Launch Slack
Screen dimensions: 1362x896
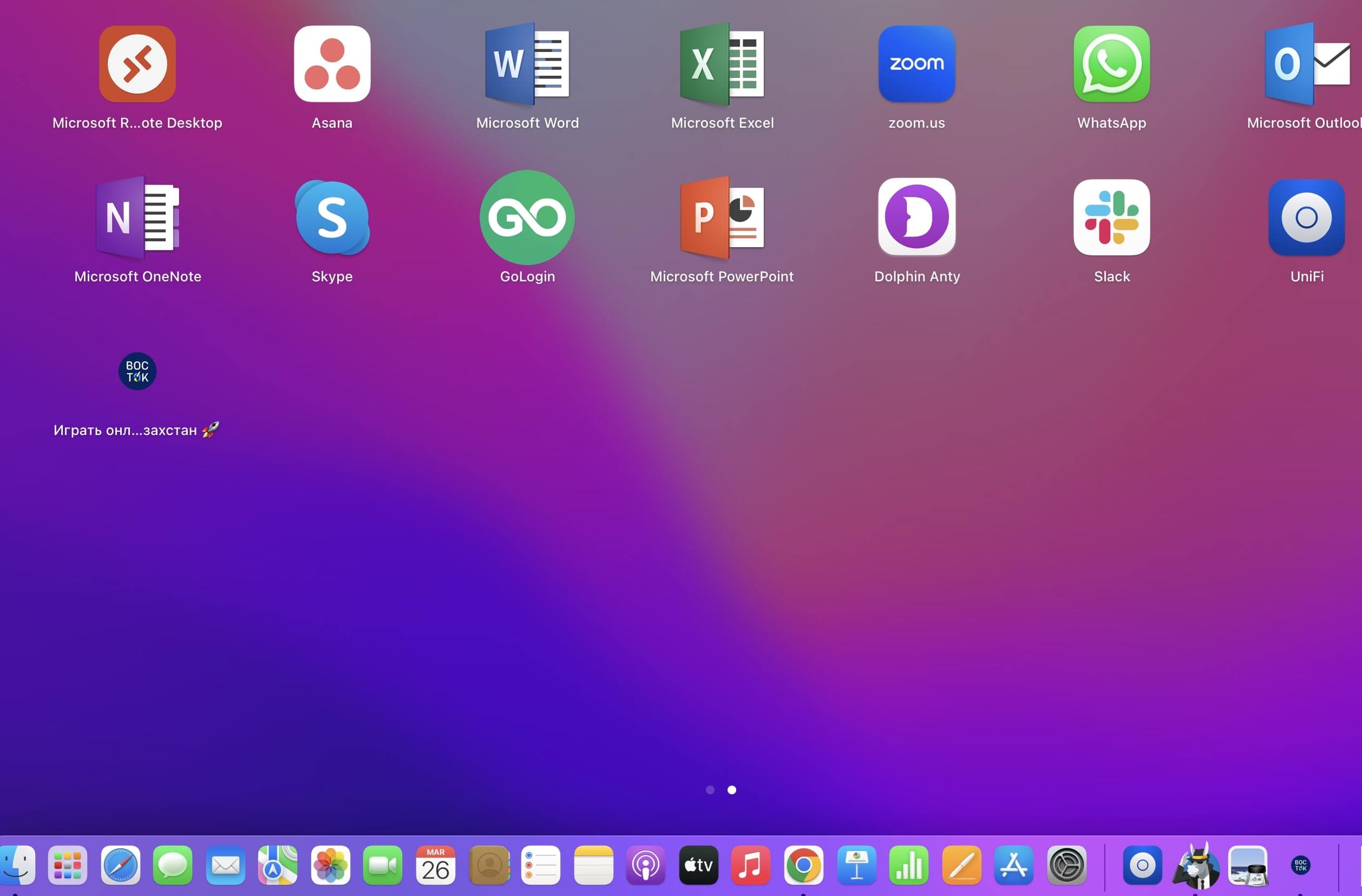point(1111,218)
